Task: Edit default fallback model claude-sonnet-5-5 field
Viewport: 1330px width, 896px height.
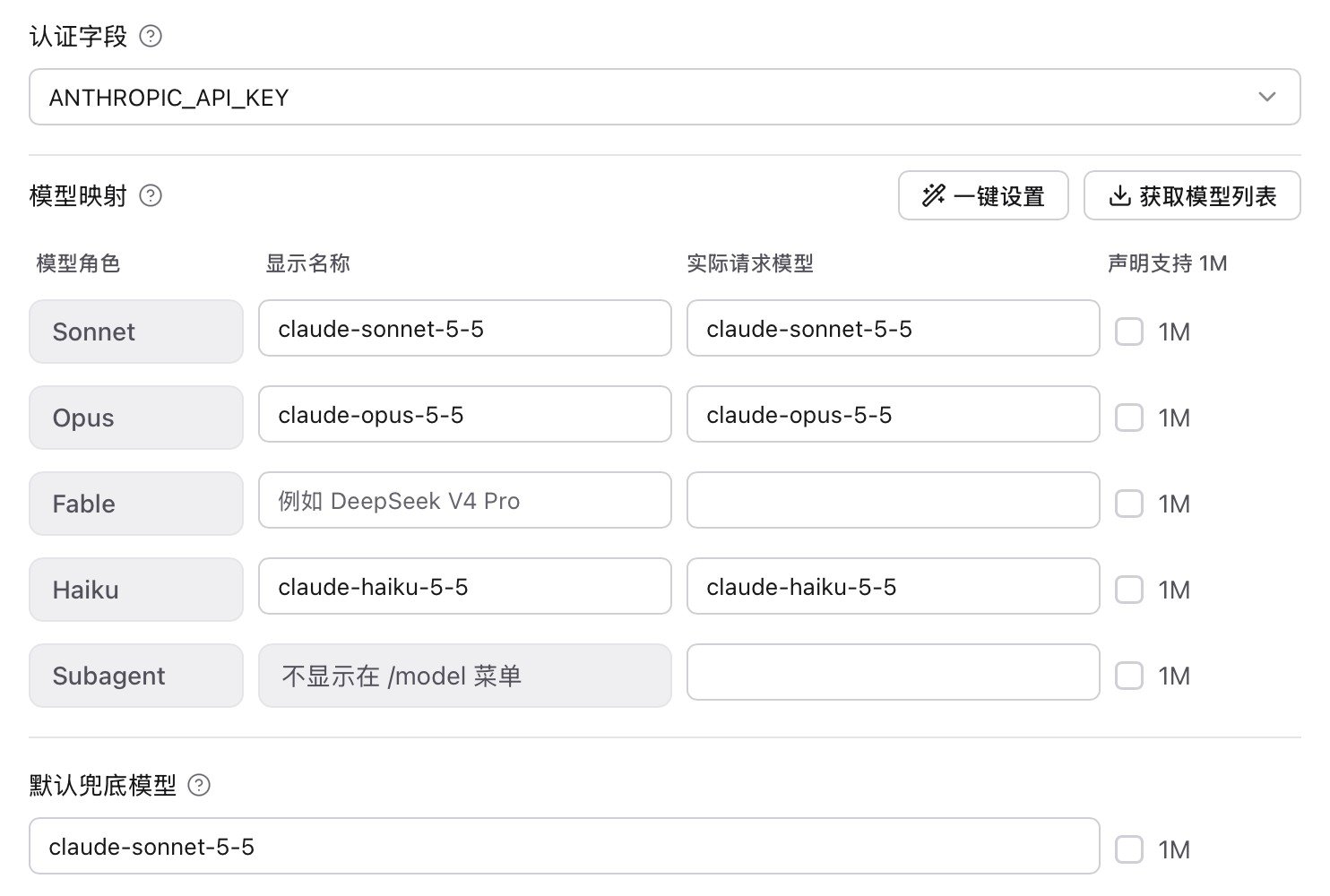Action: [x=565, y=846]
